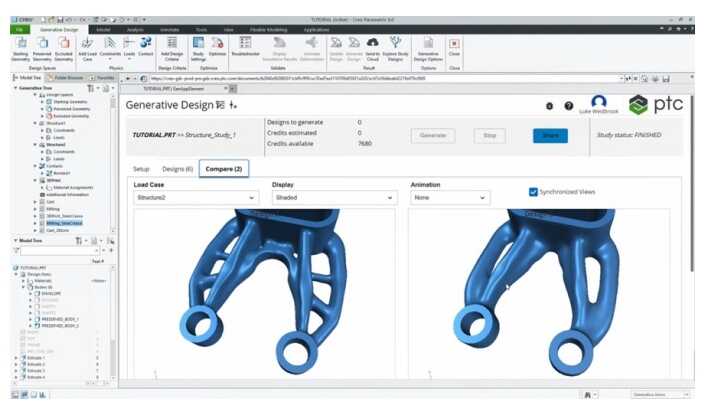Select Additional Information in Generative Tree

[67, 195]
